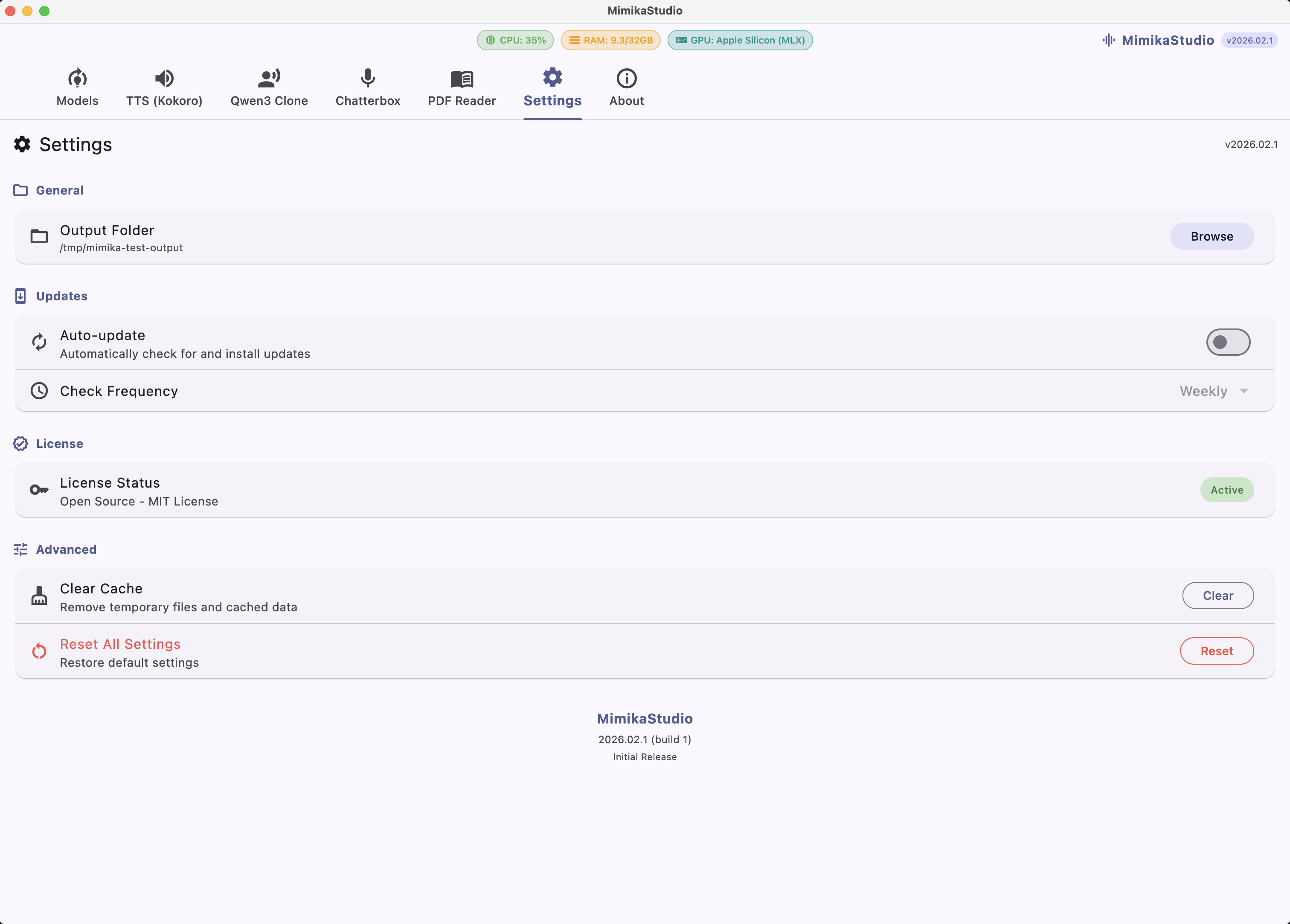Click the About info icon

click(626, 78)
